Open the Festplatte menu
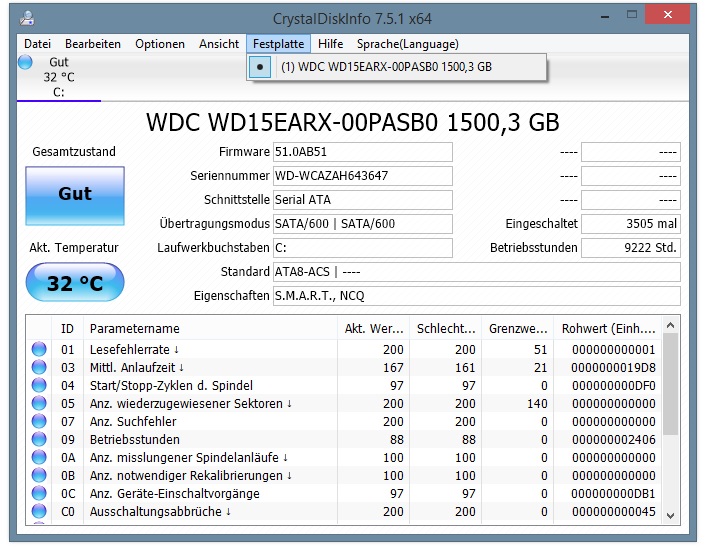This screenshot has height=549, width=707. (278, 44)
